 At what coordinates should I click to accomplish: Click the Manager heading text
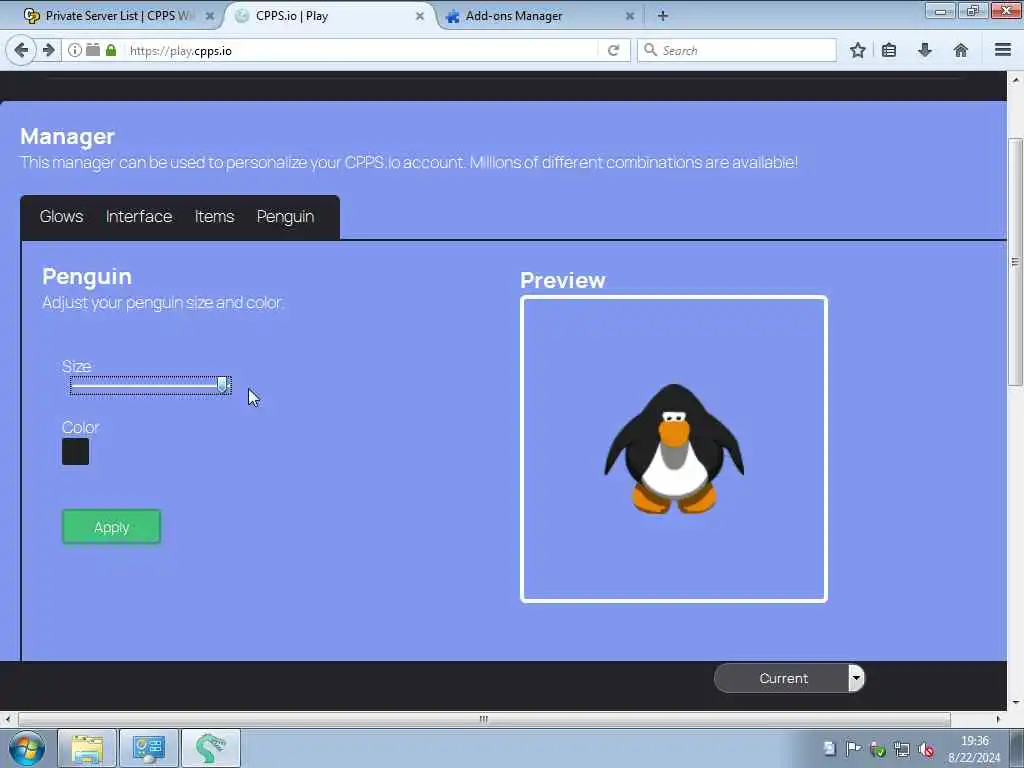[x=67, y=136]
